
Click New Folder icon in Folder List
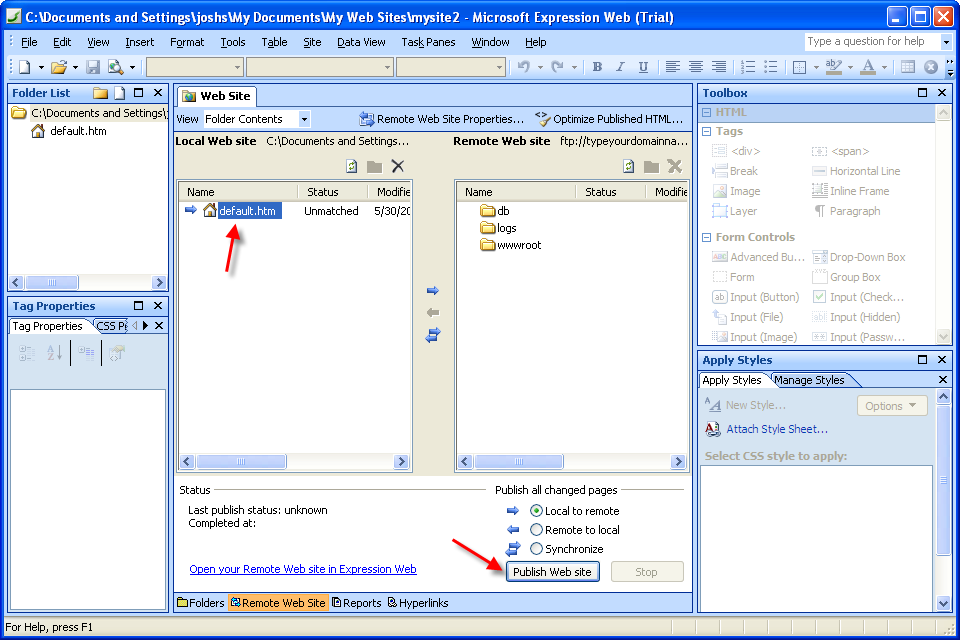click(x=100, y=93)
